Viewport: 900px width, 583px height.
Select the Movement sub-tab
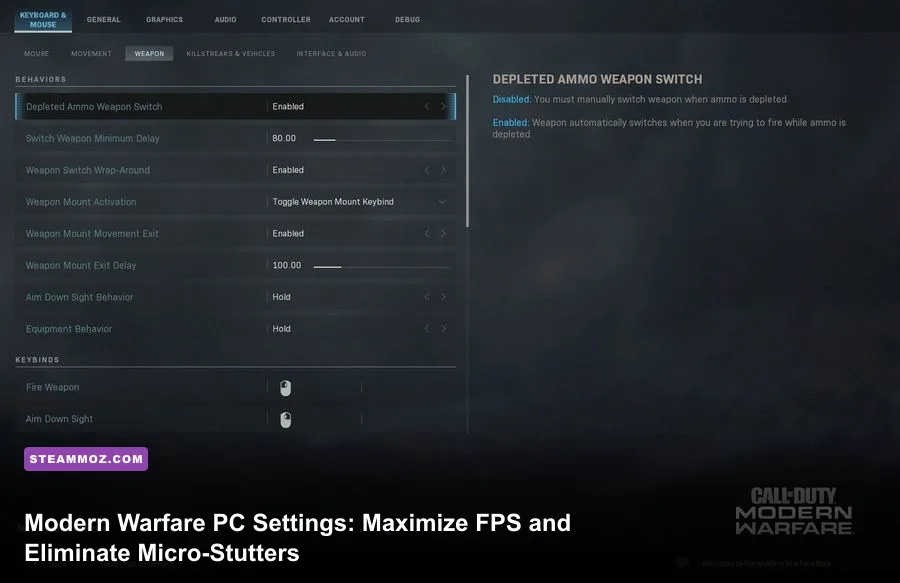[91, 53]
